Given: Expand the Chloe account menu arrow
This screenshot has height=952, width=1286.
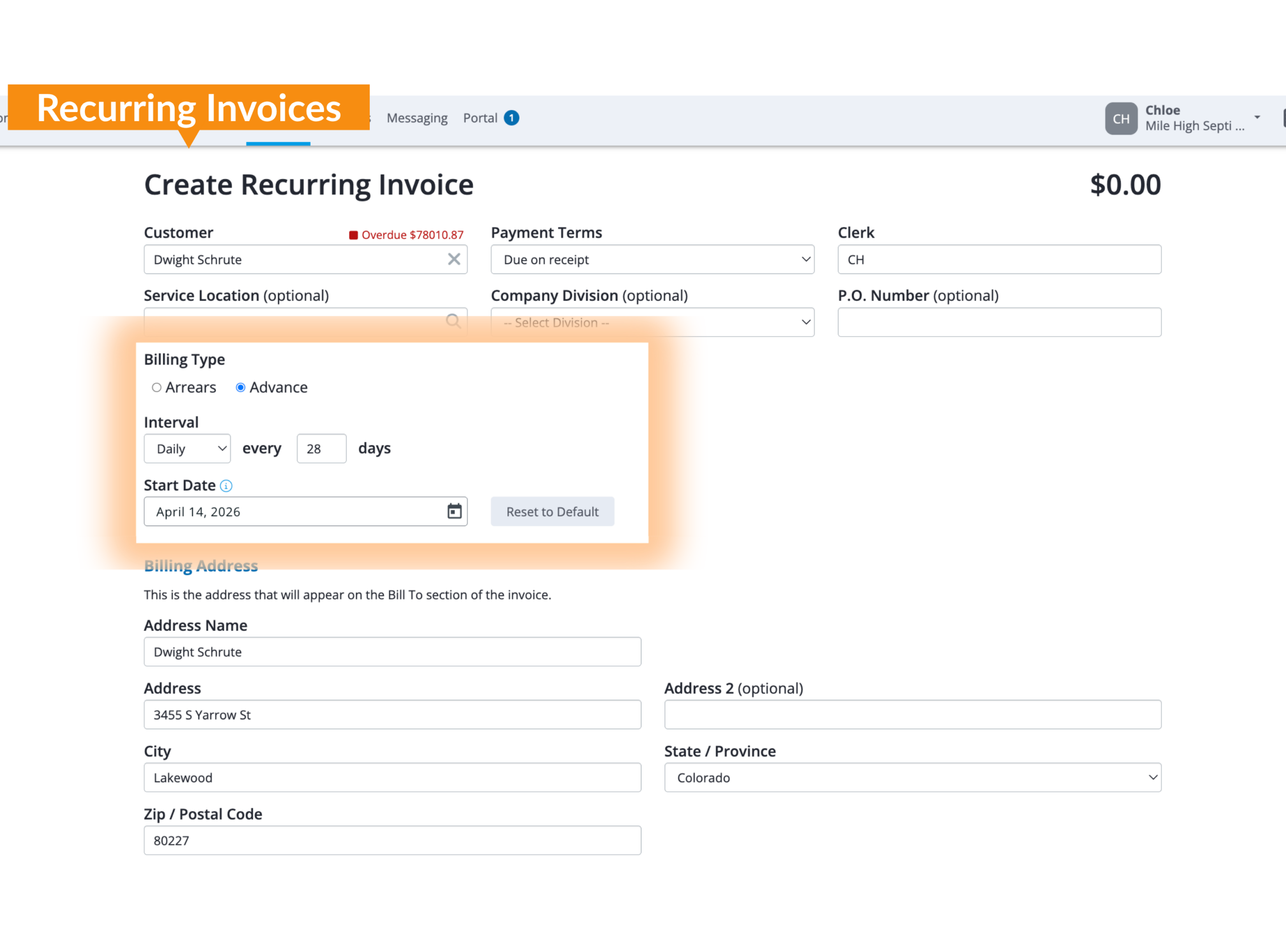Looking at the screenshot, I should pos(1257,117).
